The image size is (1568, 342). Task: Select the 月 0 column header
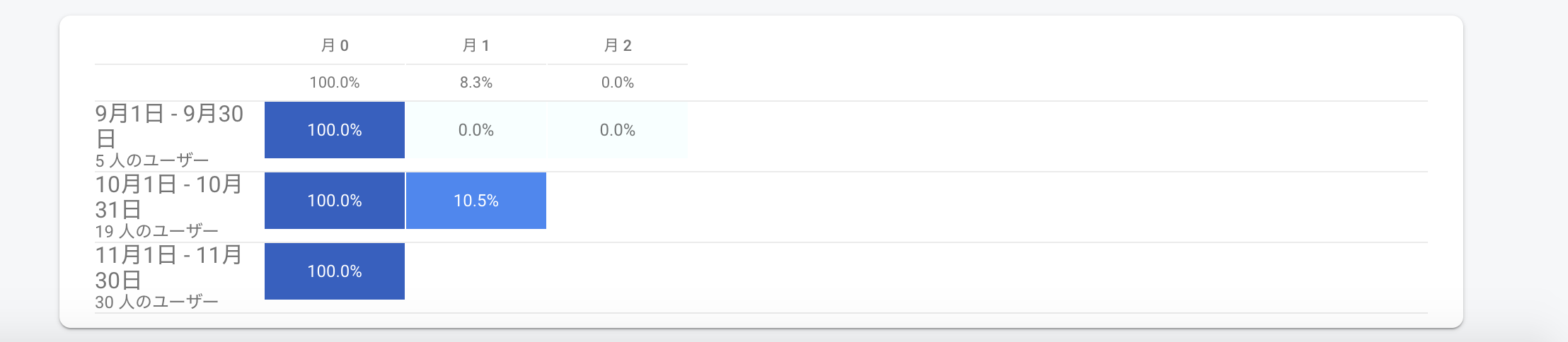(335, 46)
